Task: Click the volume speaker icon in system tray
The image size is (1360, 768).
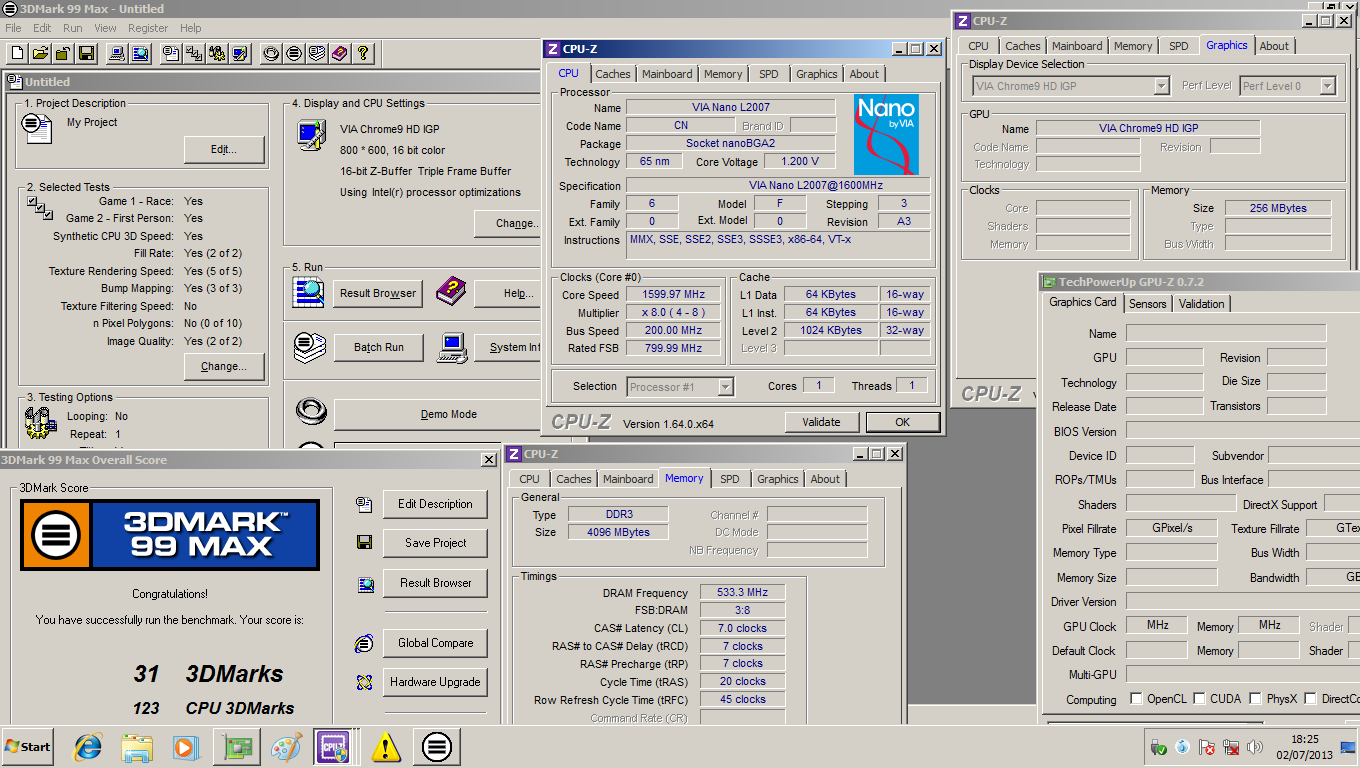Action: point(1255,747)
